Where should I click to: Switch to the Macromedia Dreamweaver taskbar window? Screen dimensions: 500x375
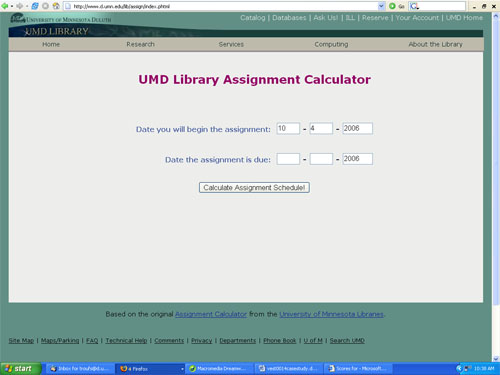(220, 368)
